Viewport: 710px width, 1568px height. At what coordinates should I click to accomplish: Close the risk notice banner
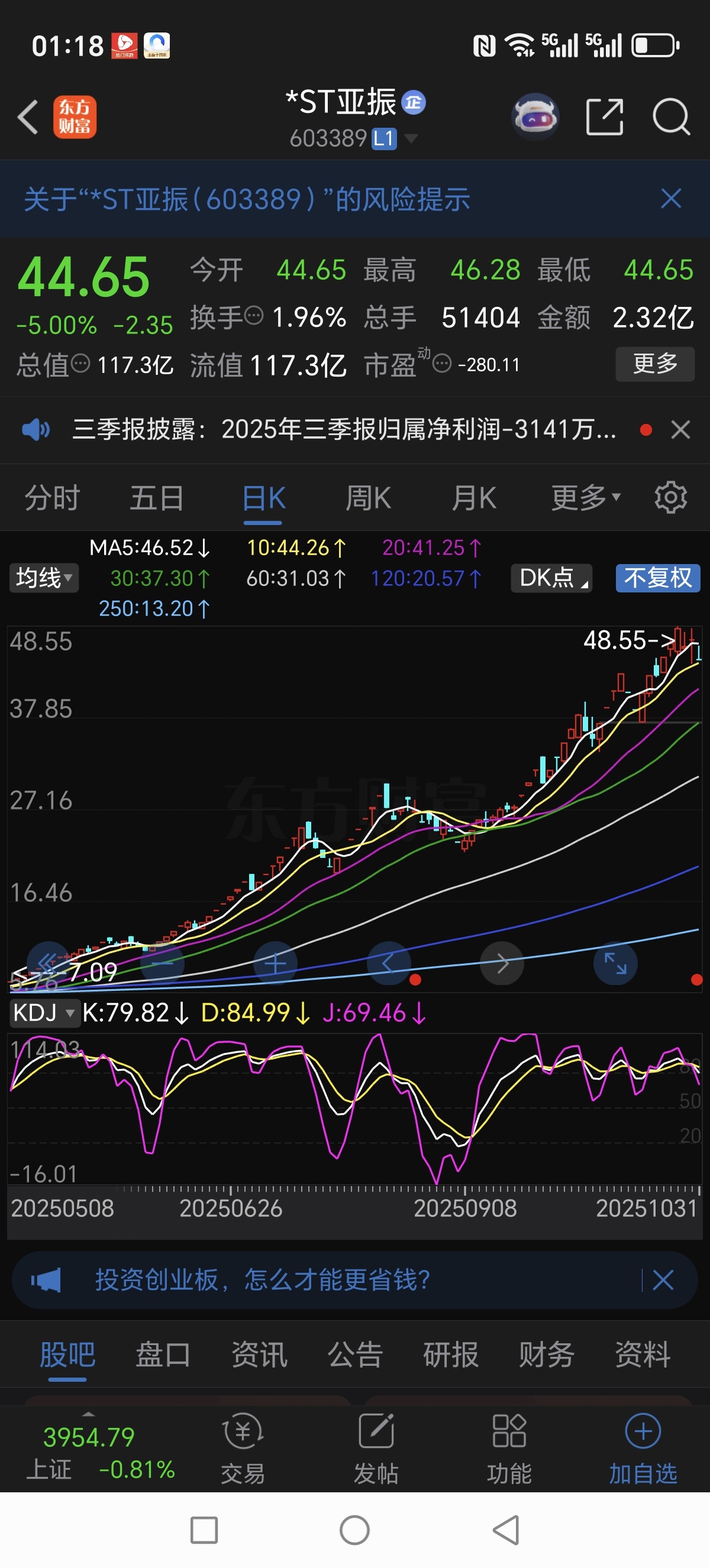pos(671,199)
